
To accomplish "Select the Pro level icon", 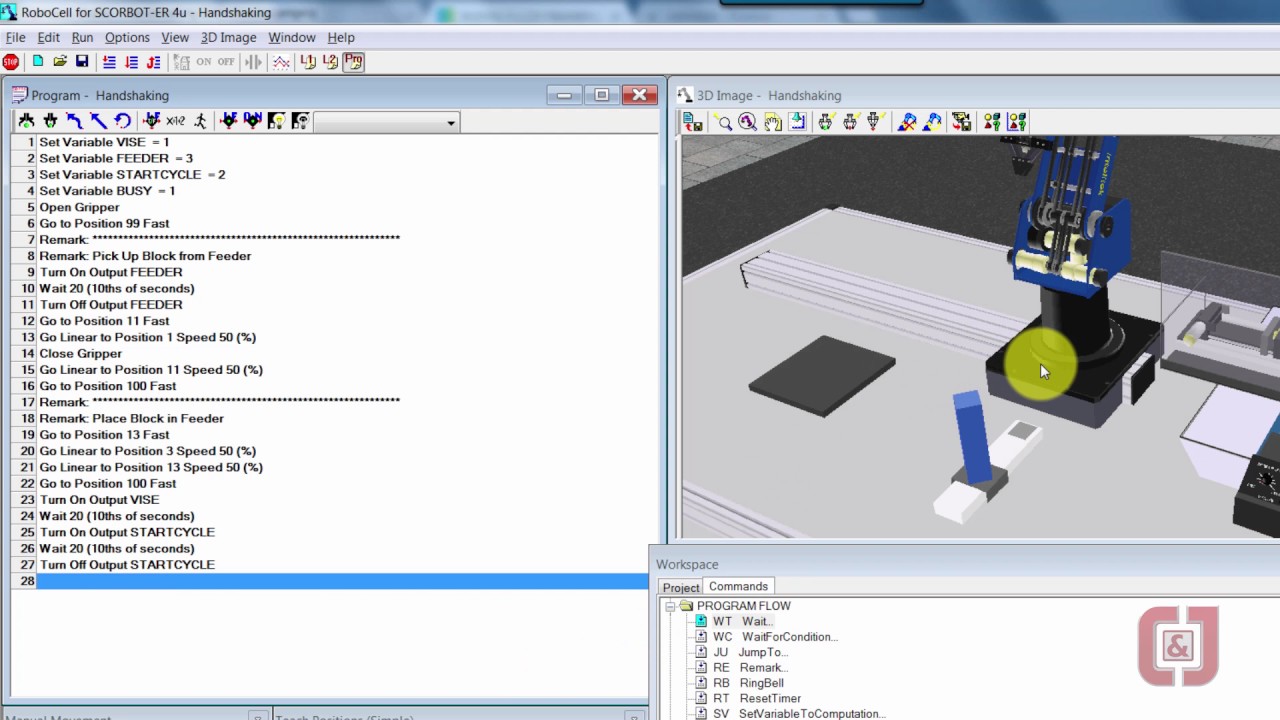I will (353, 62).
